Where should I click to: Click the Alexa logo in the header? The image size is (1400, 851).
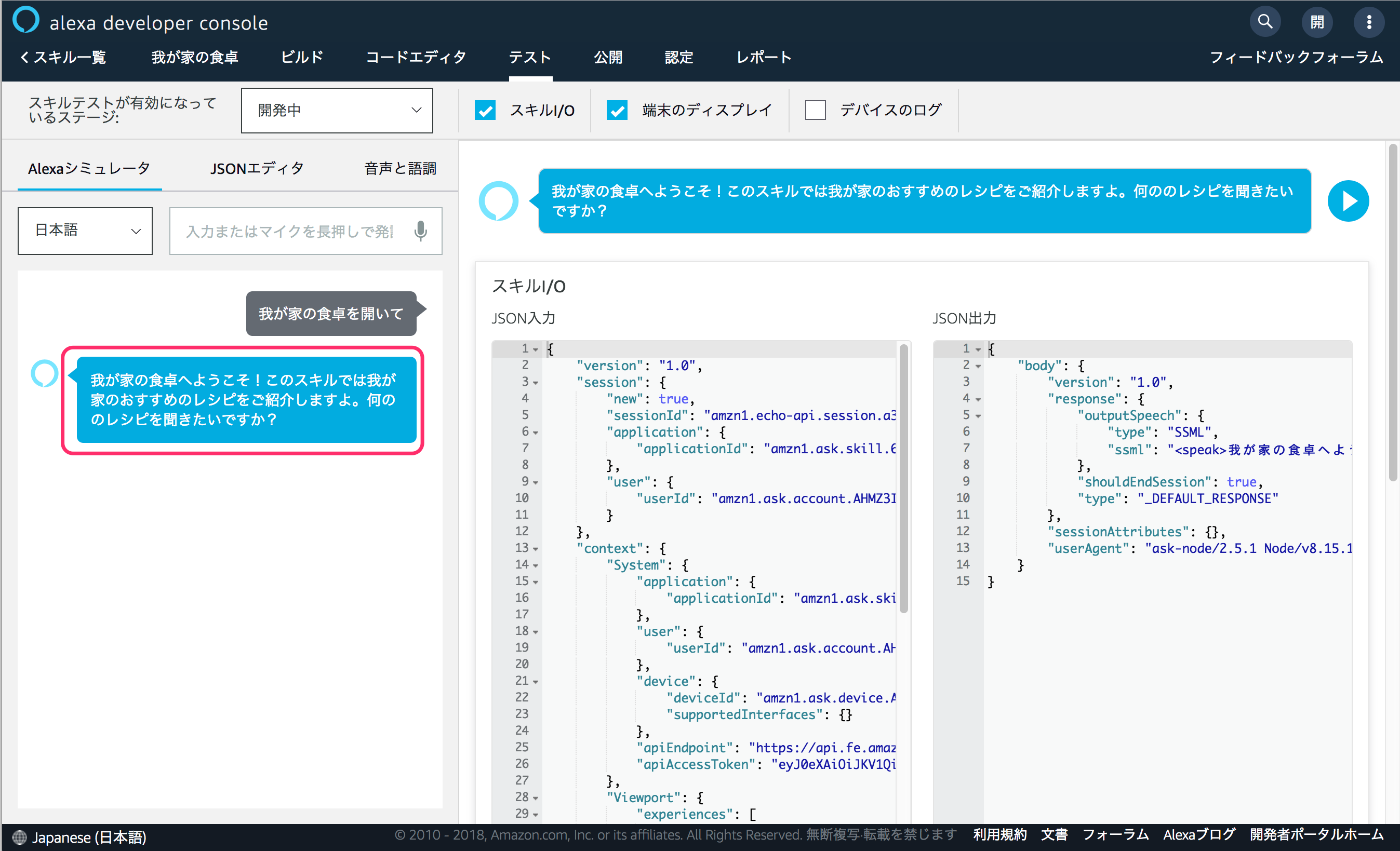(26, 20)
